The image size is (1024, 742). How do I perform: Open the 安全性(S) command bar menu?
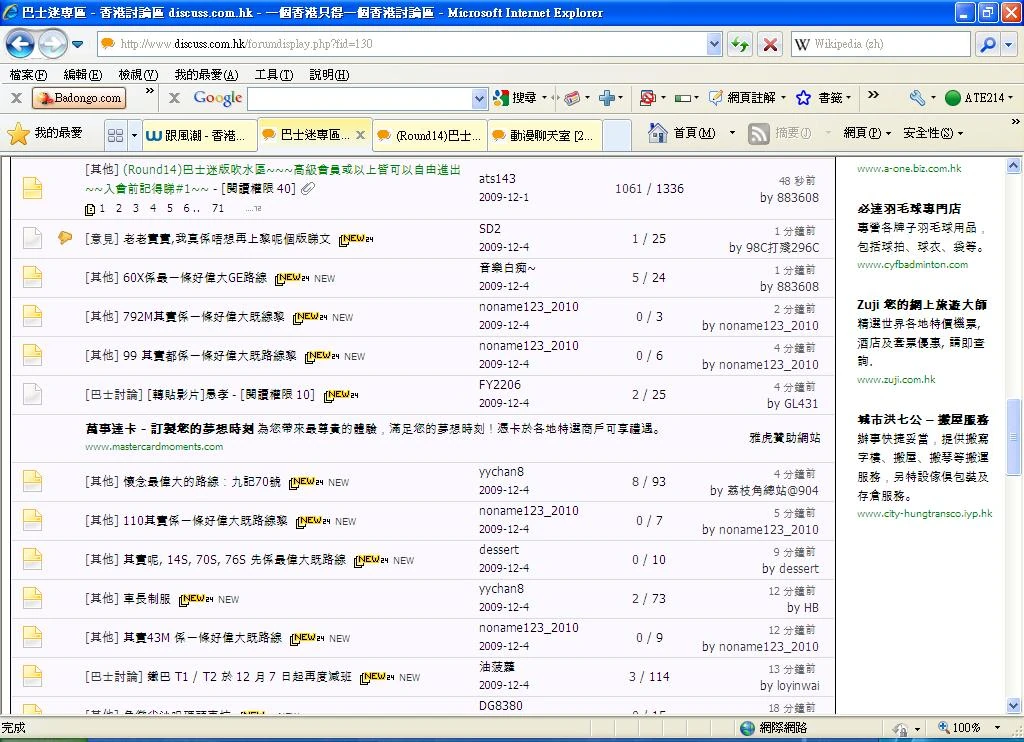933,133
